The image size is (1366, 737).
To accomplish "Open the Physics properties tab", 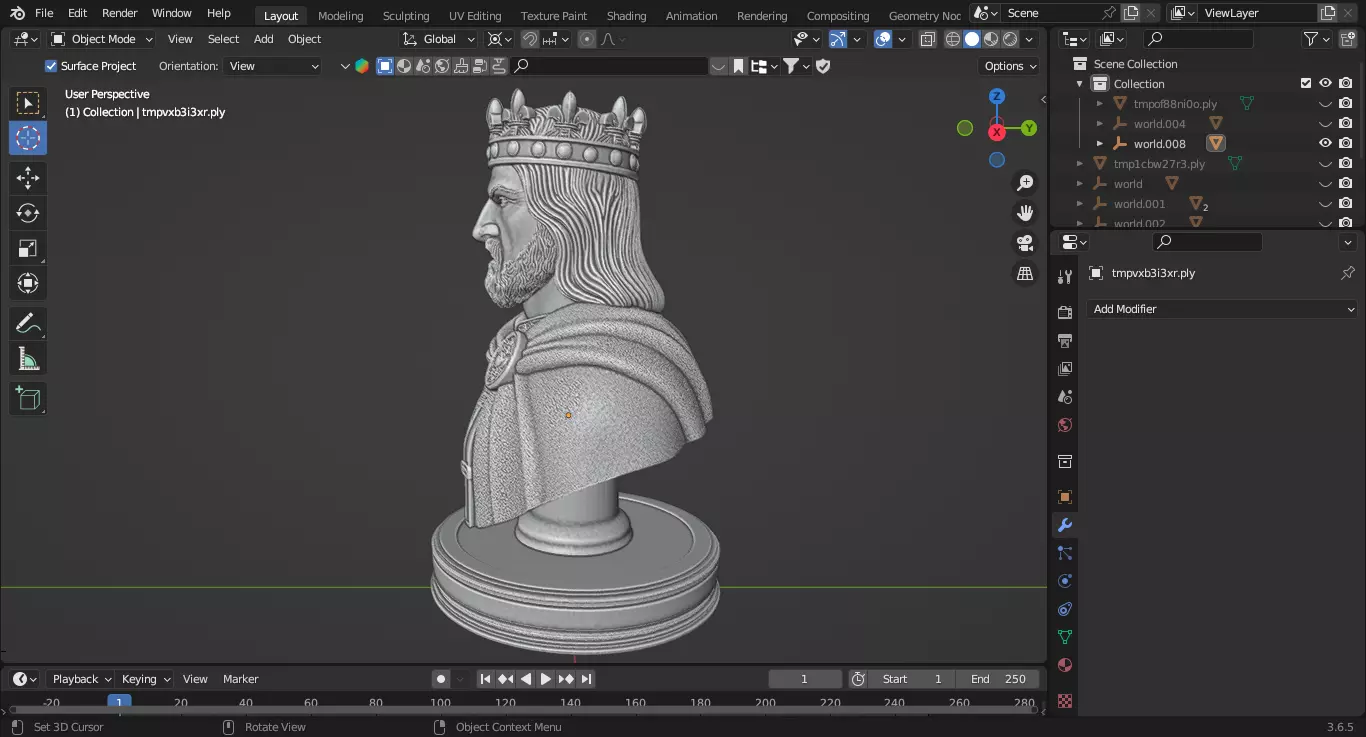I will (x=1065, y=581).
